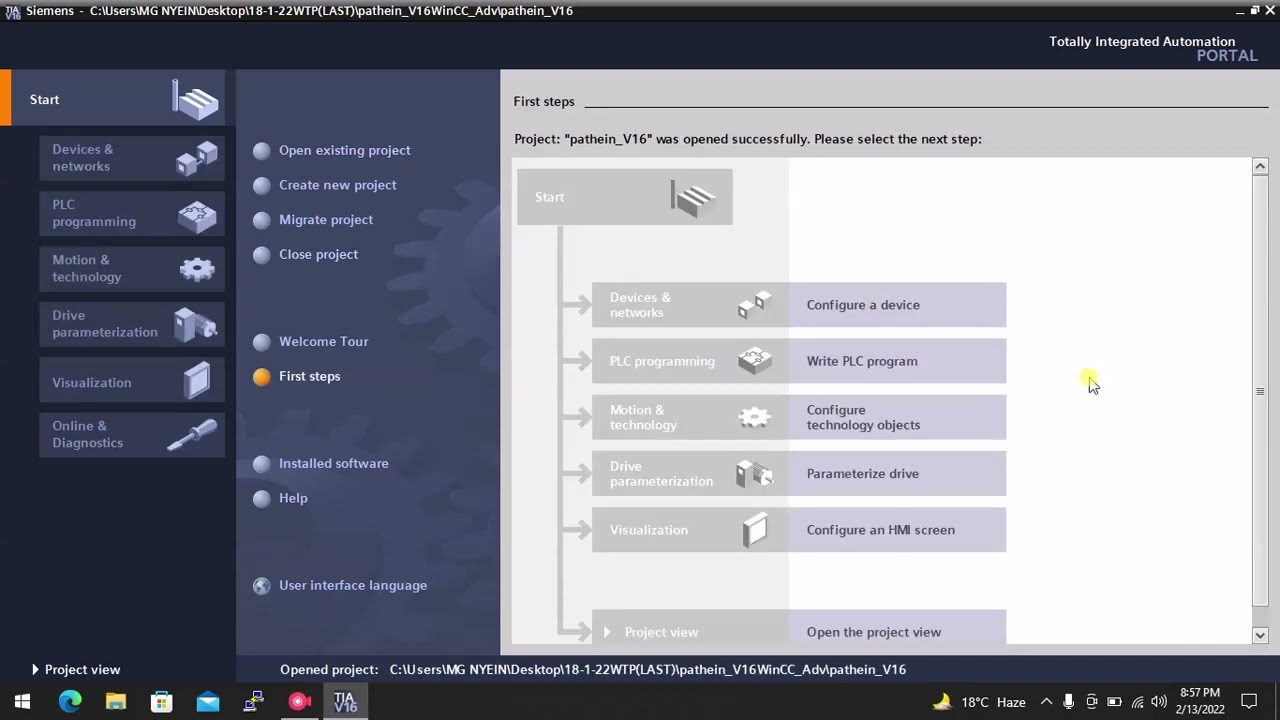This screenshot has height=720, width=1280.
Task: Open the notification center icon
Action: point(1249,701)
